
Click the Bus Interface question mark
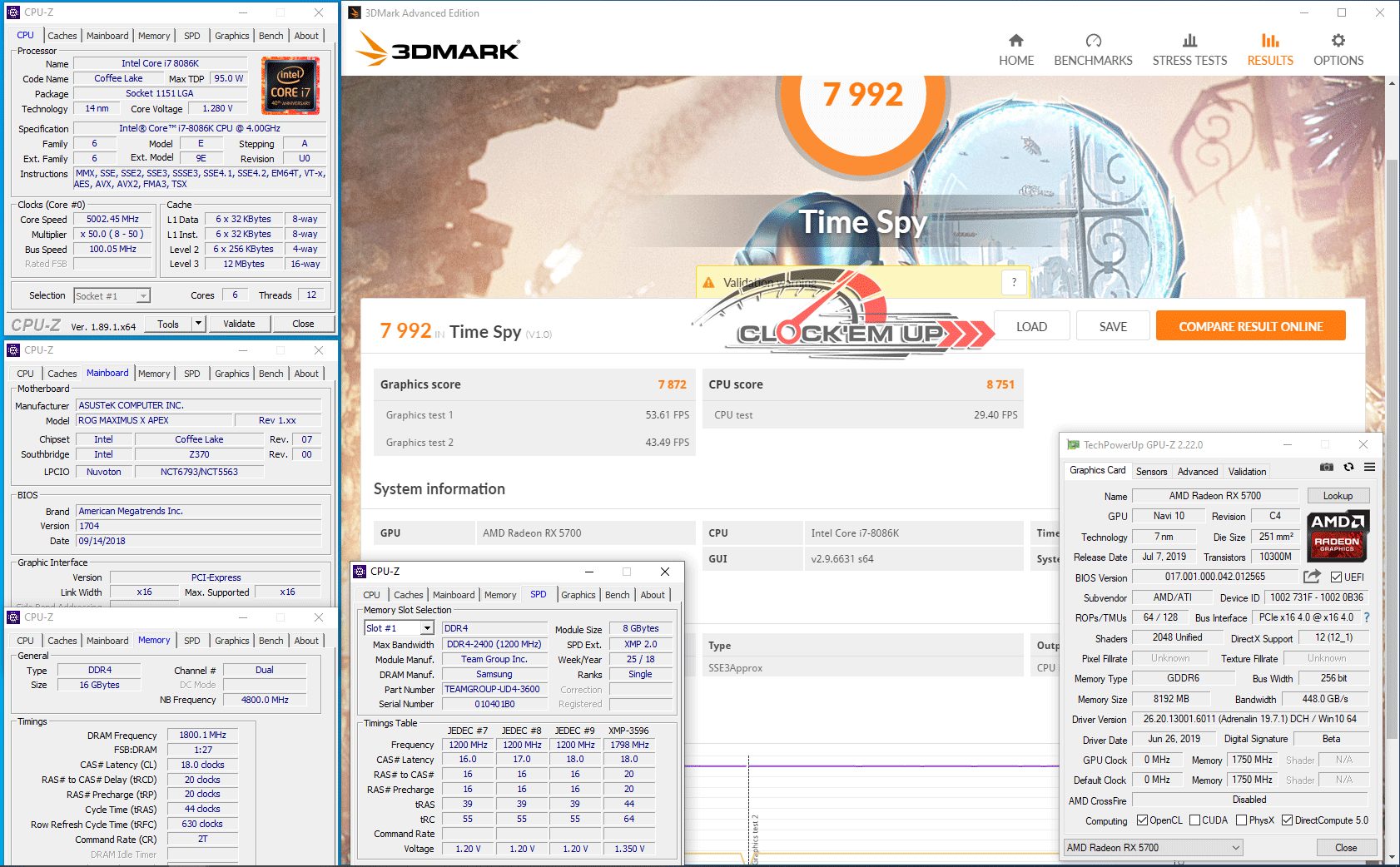tap(1366, 617)
